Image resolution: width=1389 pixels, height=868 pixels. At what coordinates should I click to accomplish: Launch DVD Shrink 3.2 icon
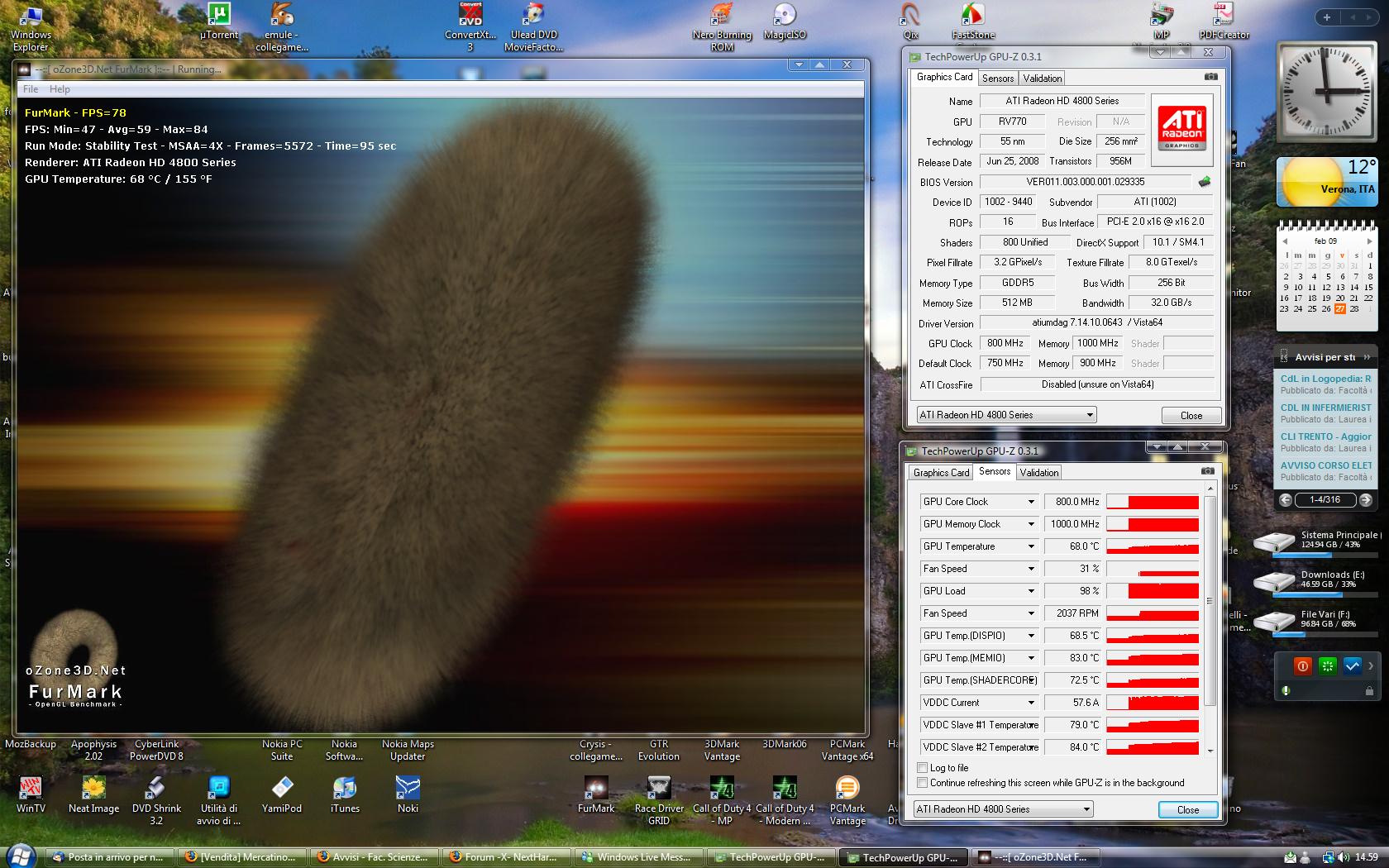pos(156,800)
